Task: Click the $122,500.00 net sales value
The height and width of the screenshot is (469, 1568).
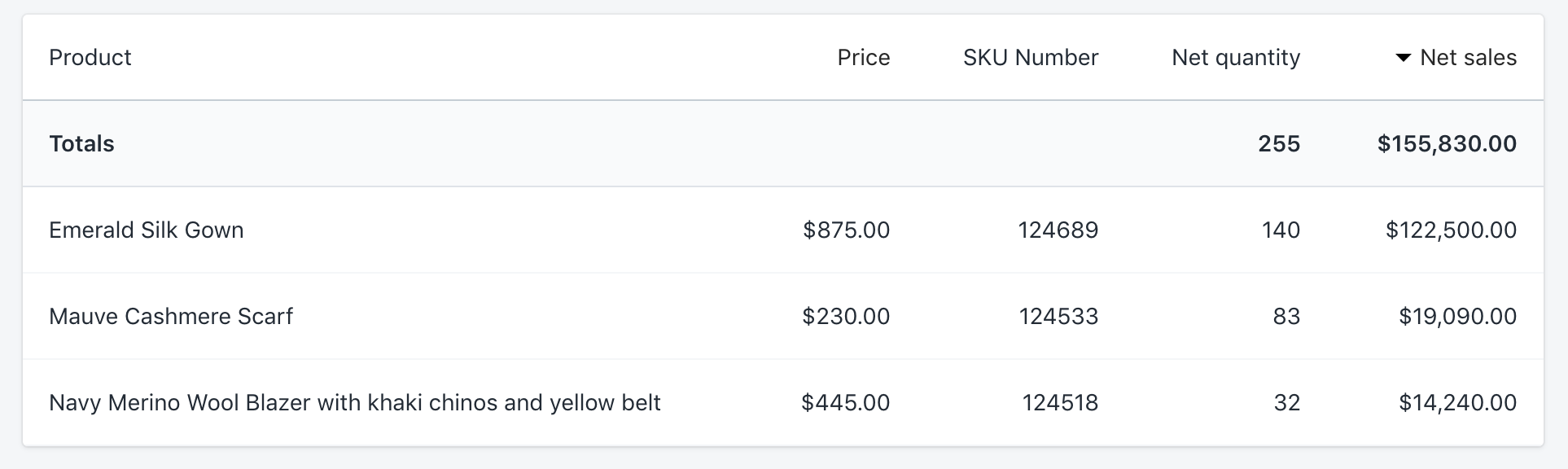Action: coord(1450,230)
